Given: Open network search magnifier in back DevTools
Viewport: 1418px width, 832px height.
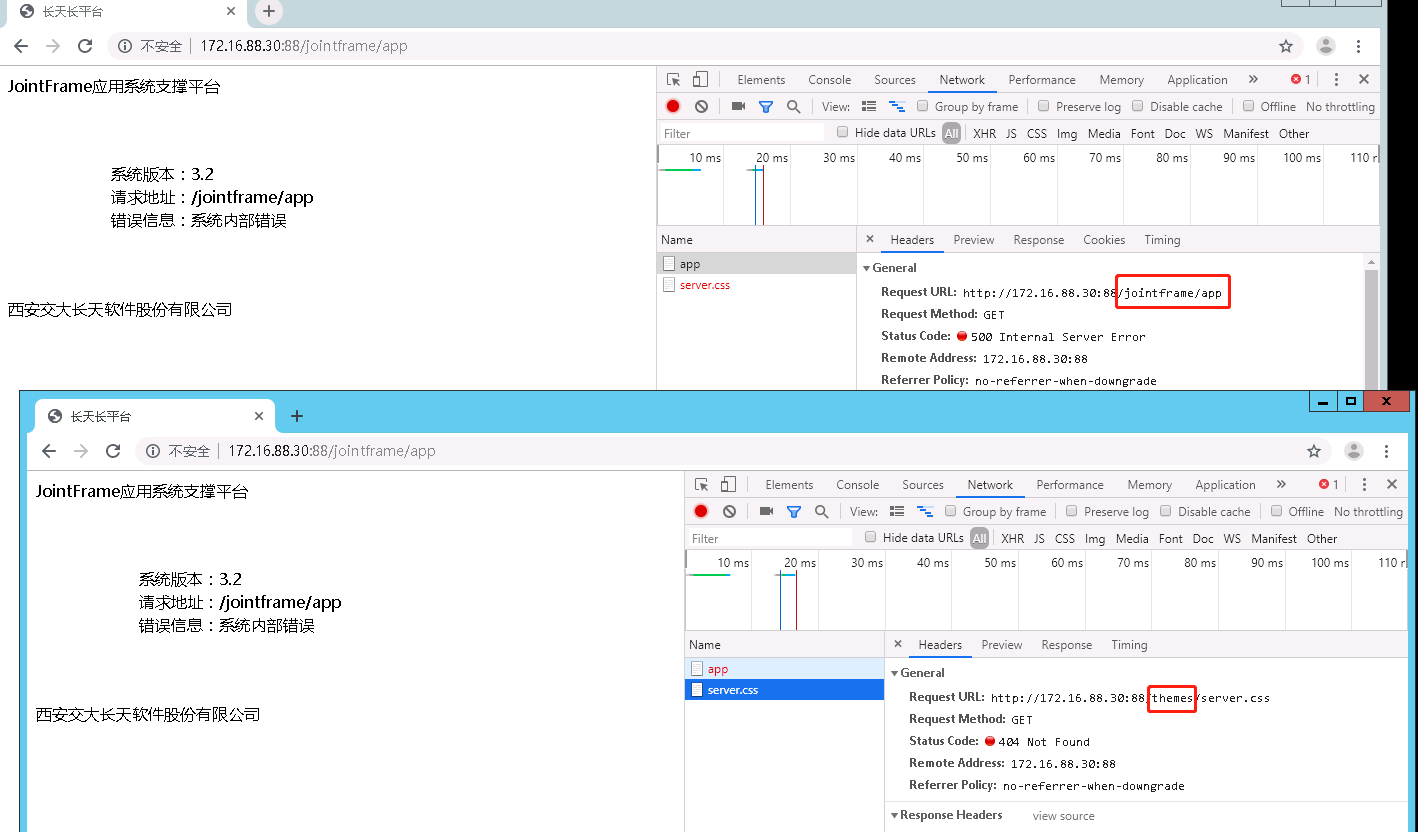Looking at the screenshot, I should pyautogui.click(x=793, y=106).
